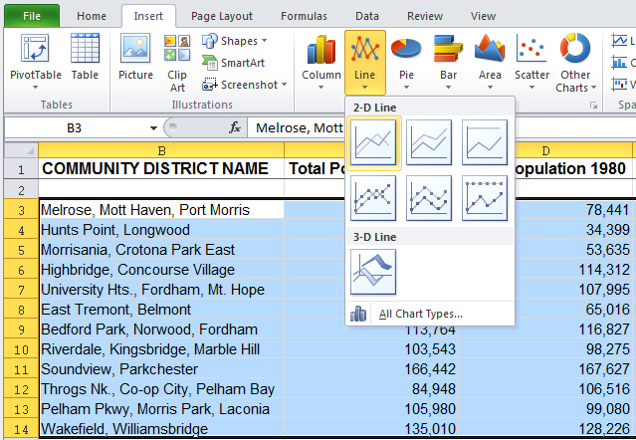The height and width of the screenshot is (440, 636).
Task: Switch to the Page Layout tab
Action: pyautogui.click(x=222, y=16)
